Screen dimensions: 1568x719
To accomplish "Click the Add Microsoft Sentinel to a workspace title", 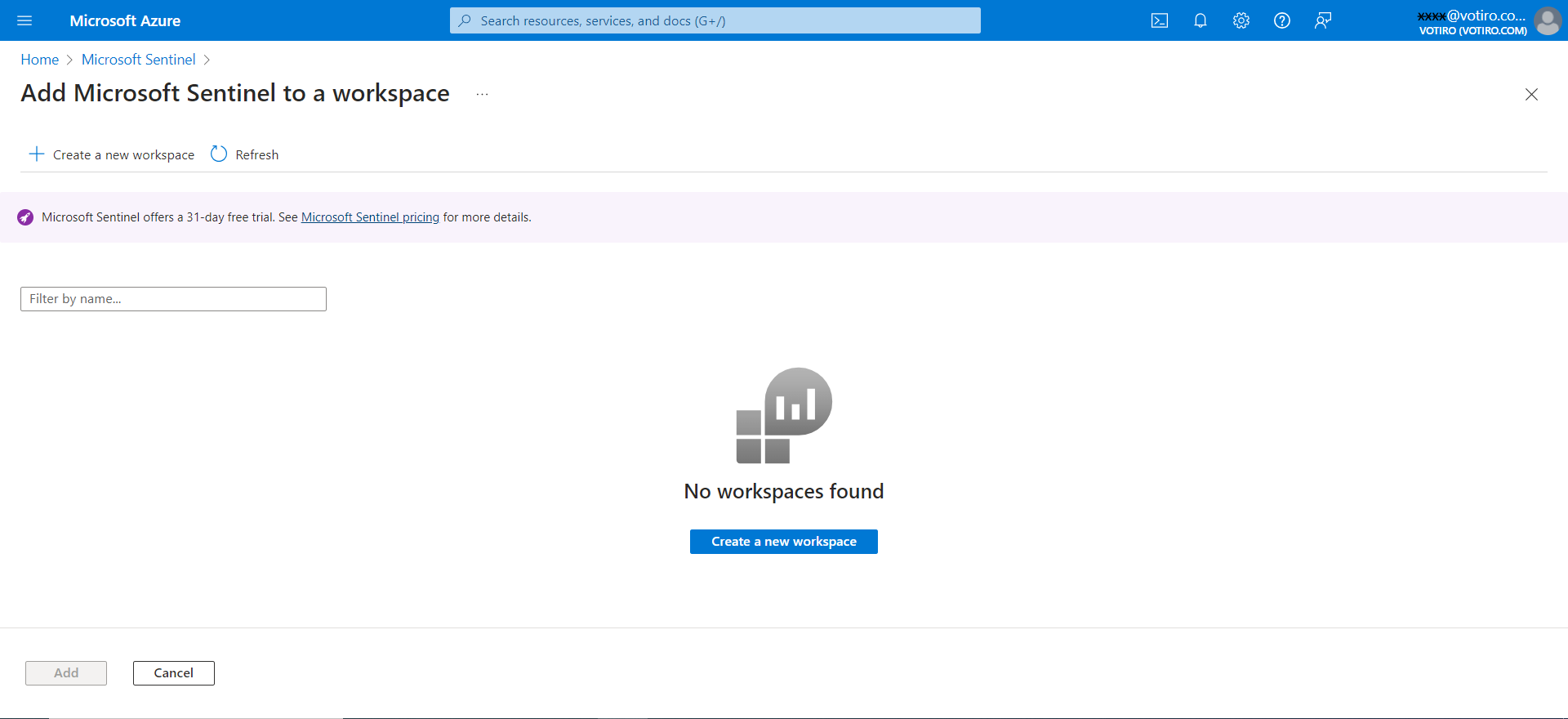I will click(x=235, y=93).
